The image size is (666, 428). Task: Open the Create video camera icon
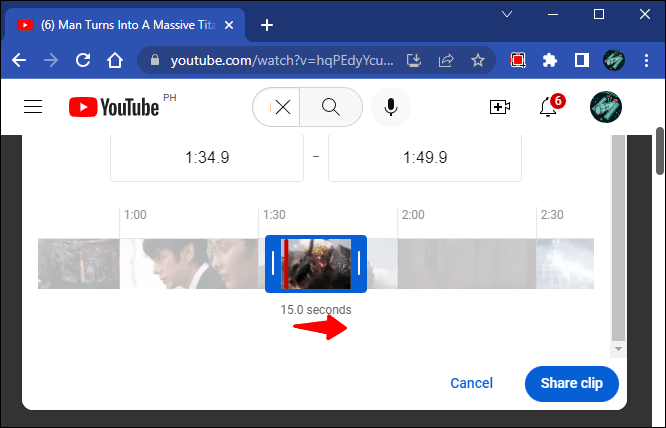click(500, 107)
